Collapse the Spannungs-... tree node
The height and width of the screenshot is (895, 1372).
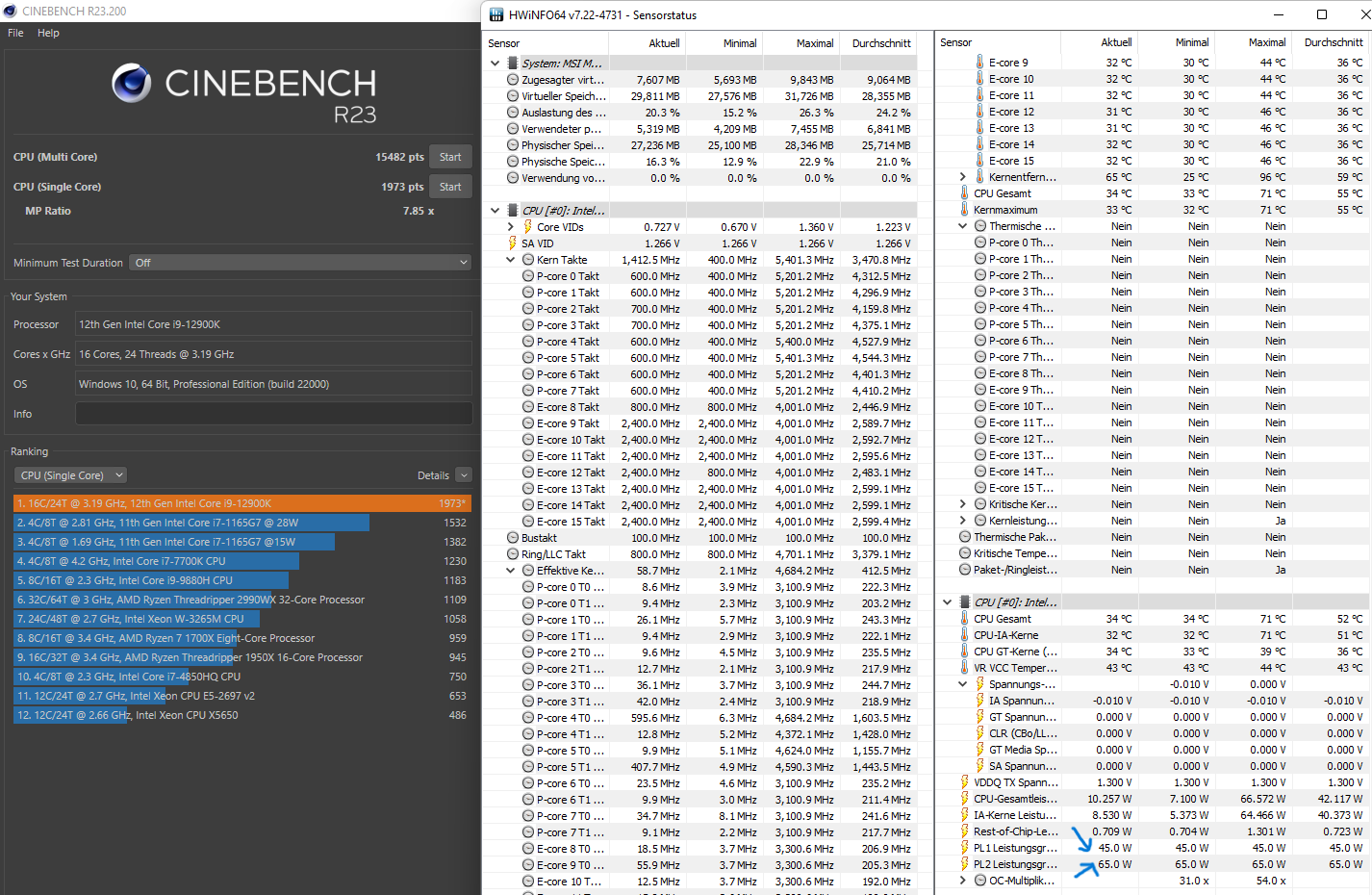click(963, 684)
